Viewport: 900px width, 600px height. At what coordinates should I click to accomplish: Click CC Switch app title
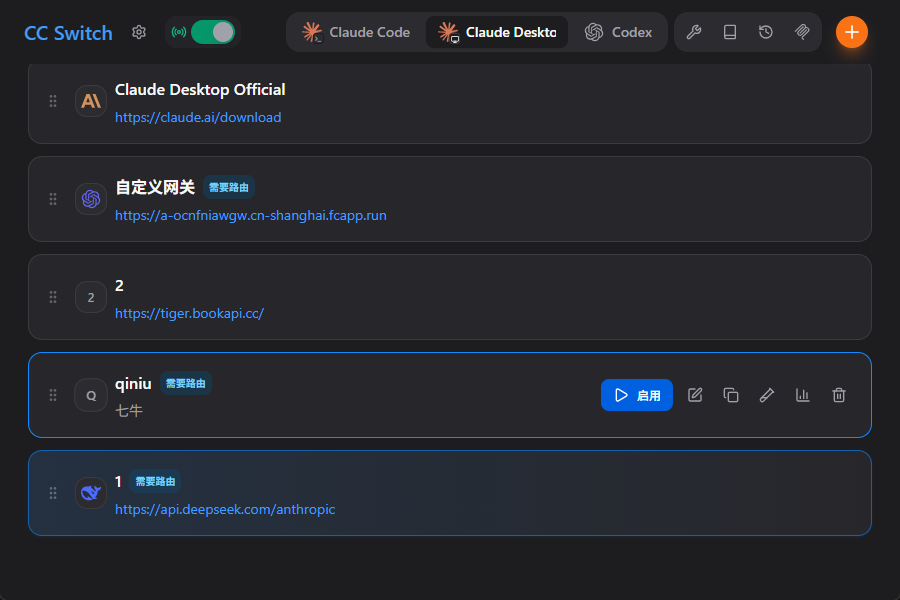pyautogui.click(x=68, y=33)
